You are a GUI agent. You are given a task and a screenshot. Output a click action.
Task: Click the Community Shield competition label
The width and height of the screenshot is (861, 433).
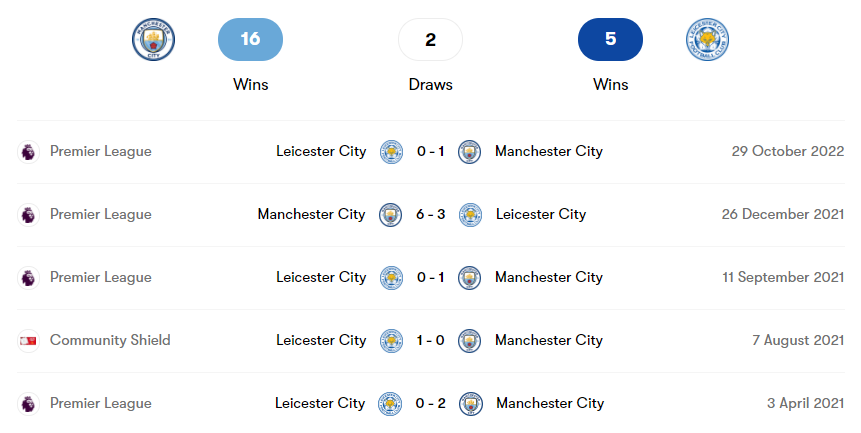pos(110,340)
